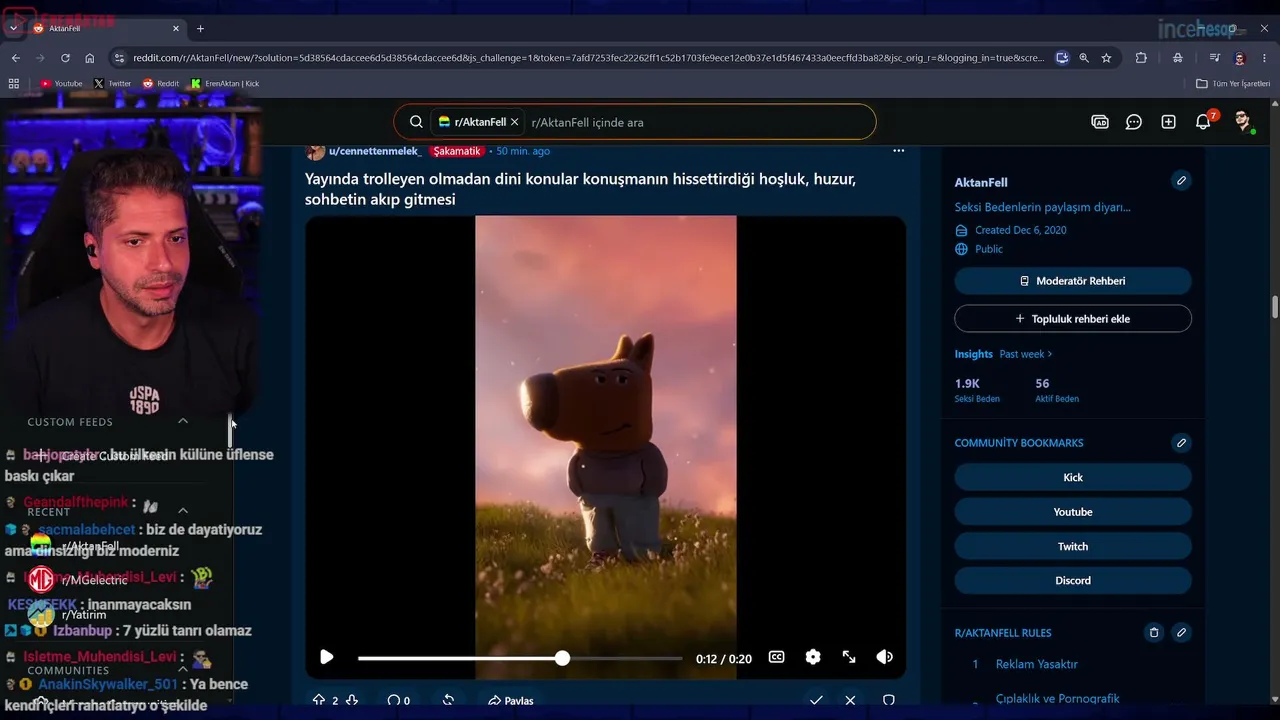Image resolution: width=1280 pixels, height=720 pixels.
Task: Open the ErenAktan | Kick bookmark
Action: [225, 84]
